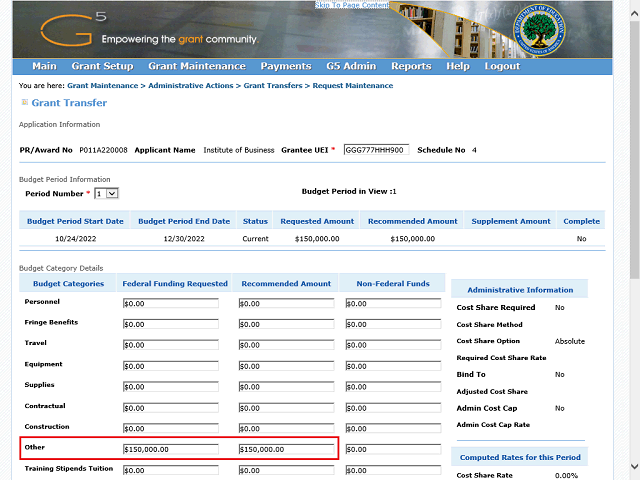Click the Help menu item
This screenshot has height=480, width=640.
[x=458, y=66]
